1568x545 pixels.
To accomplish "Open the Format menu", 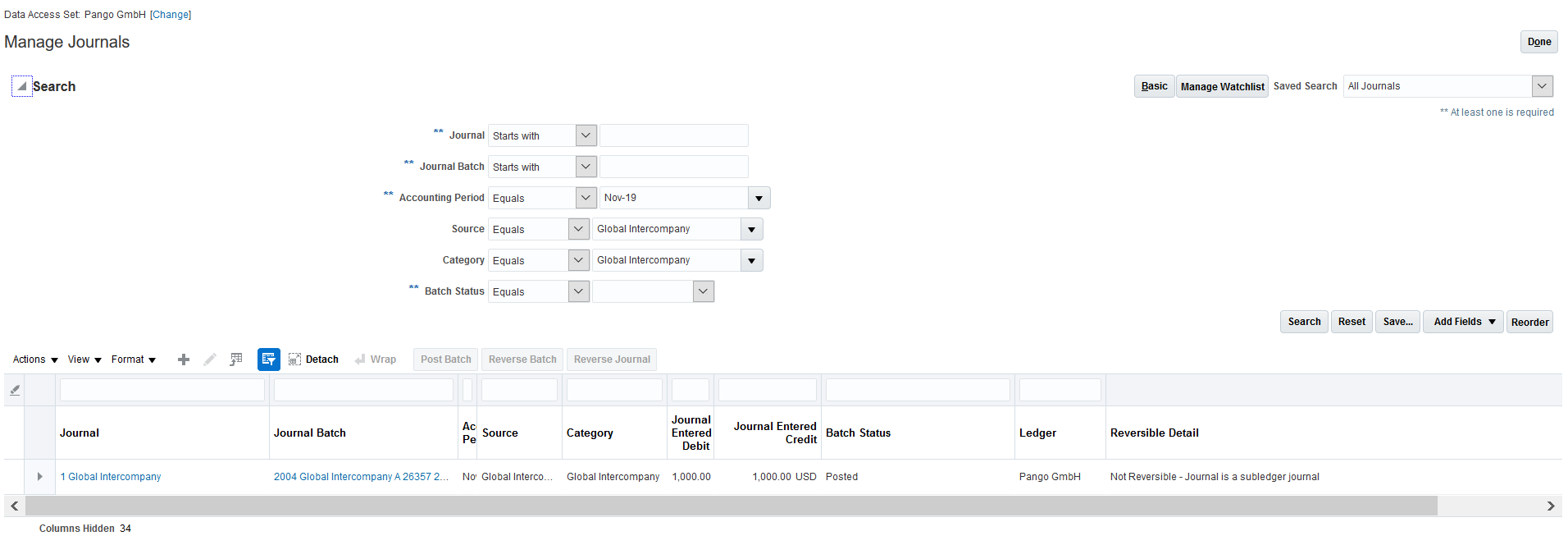I will click(x=134, y=360).
